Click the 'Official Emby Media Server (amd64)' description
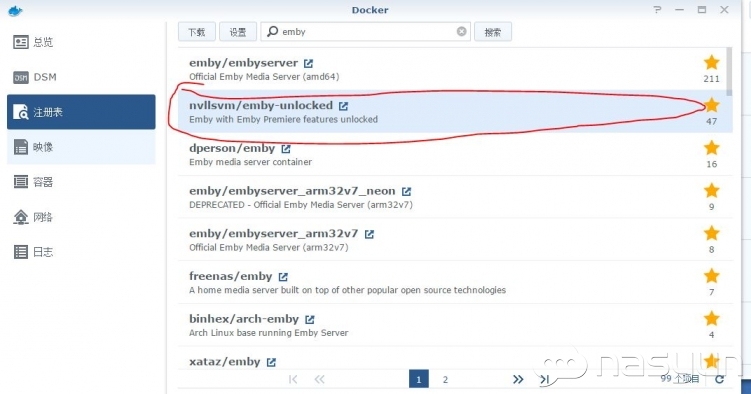This screenshot has width=751, height=394. click(264, 77)
